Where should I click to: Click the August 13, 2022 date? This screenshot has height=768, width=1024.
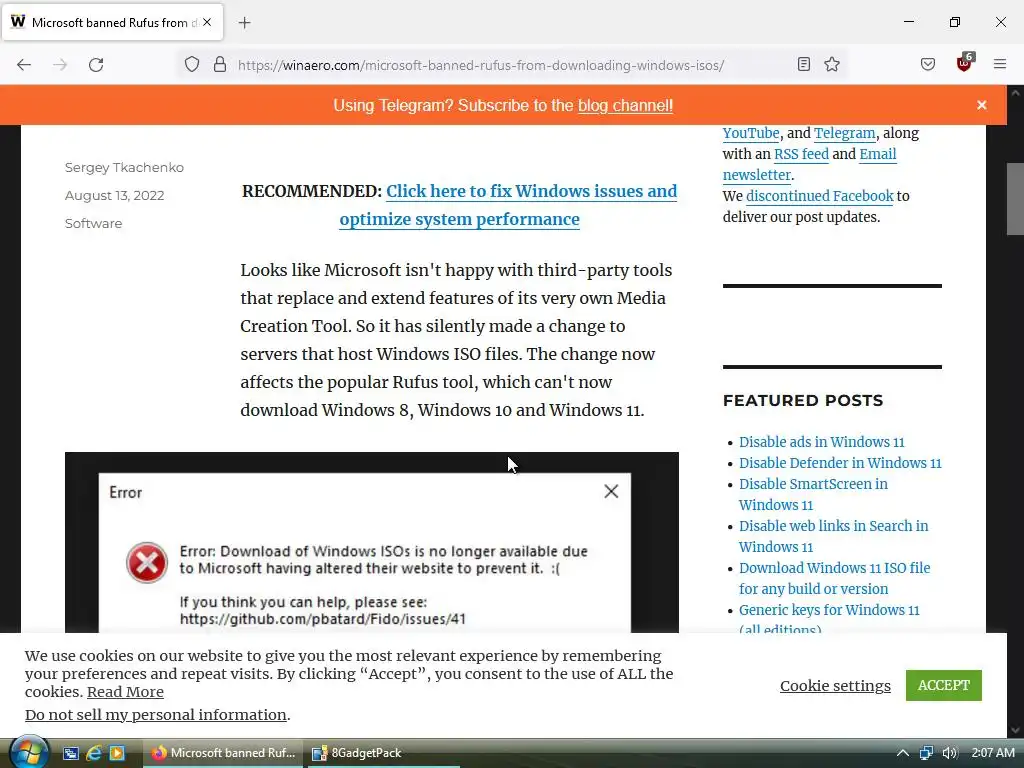114,195
